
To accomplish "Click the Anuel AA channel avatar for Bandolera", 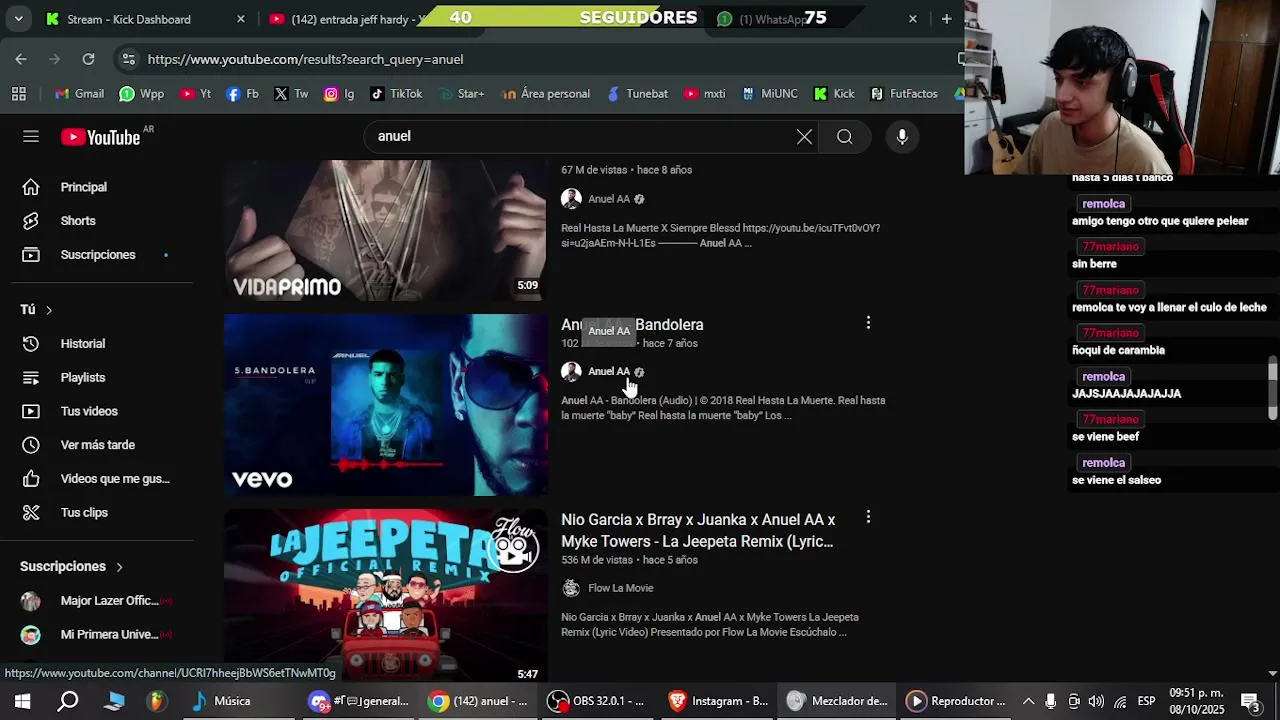I will coord(571,371).
